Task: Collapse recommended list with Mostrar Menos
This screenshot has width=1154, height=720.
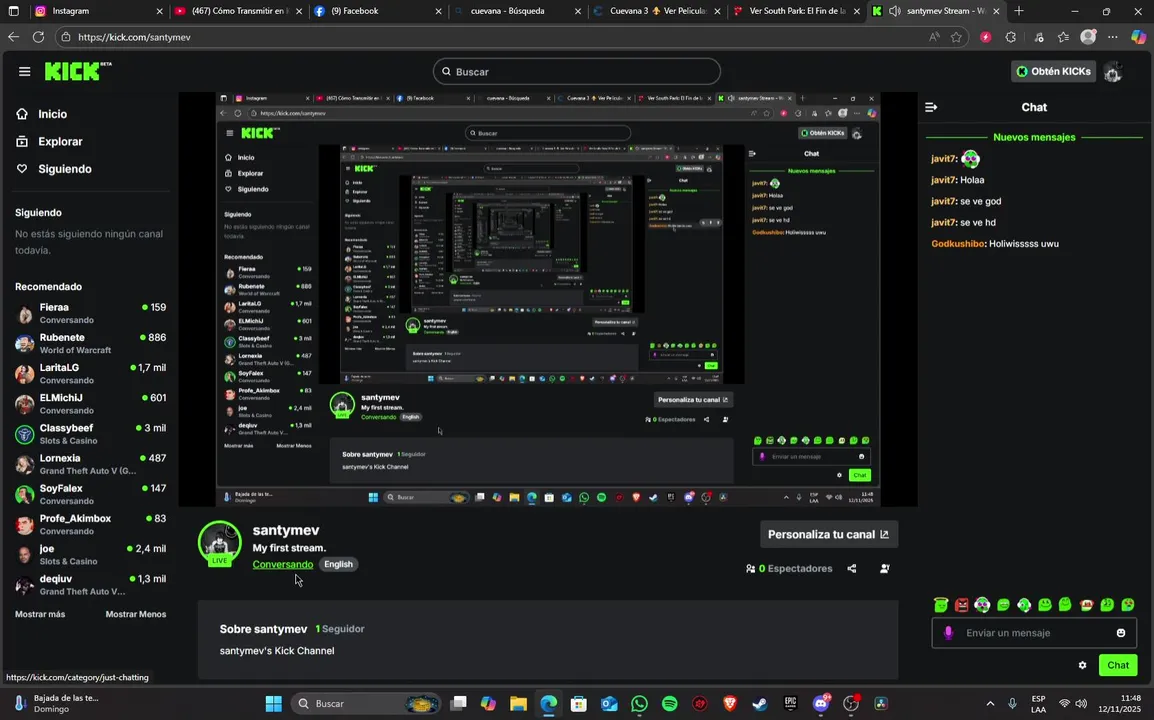Action: (x=135, y=614)
